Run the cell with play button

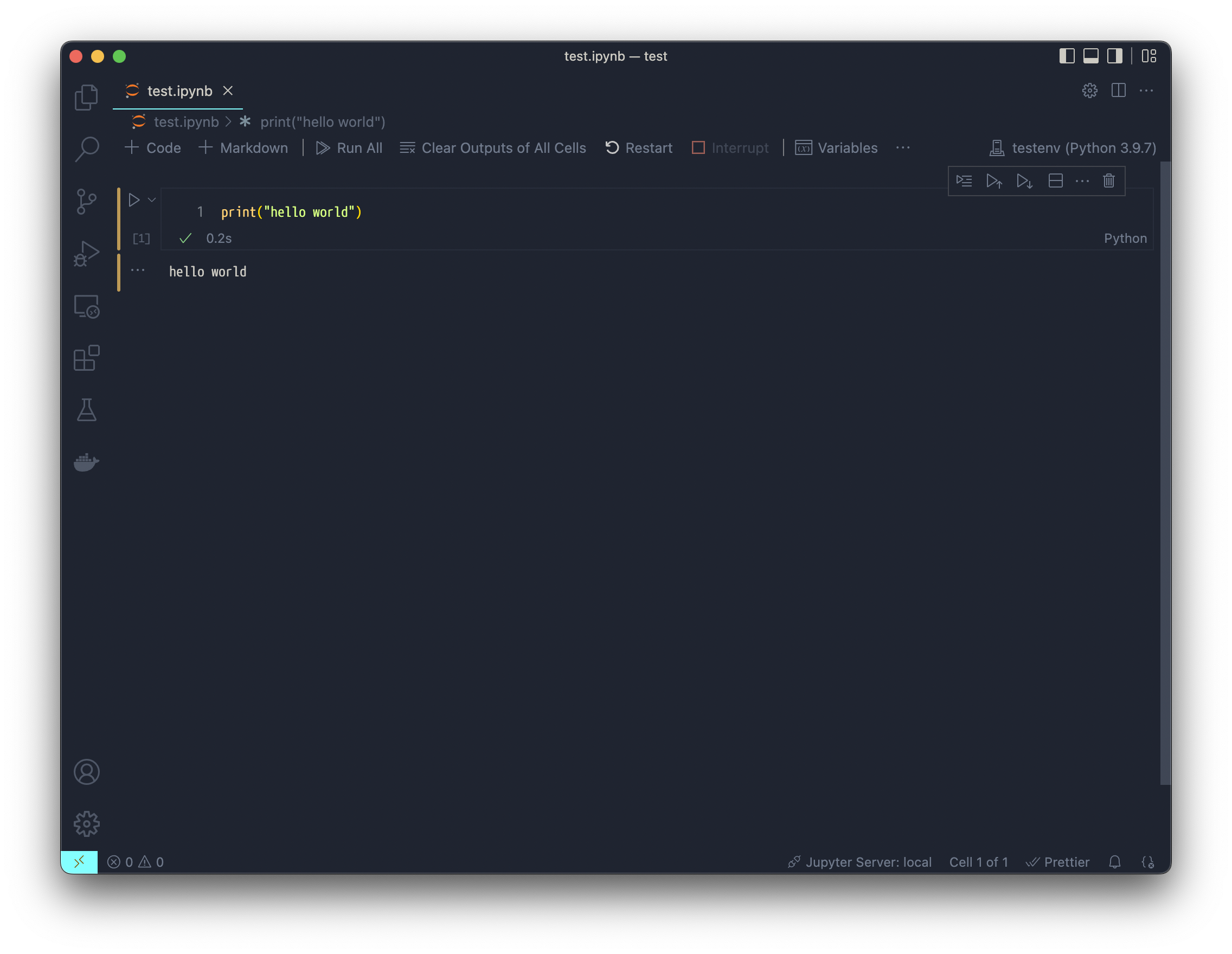(134, 199)
